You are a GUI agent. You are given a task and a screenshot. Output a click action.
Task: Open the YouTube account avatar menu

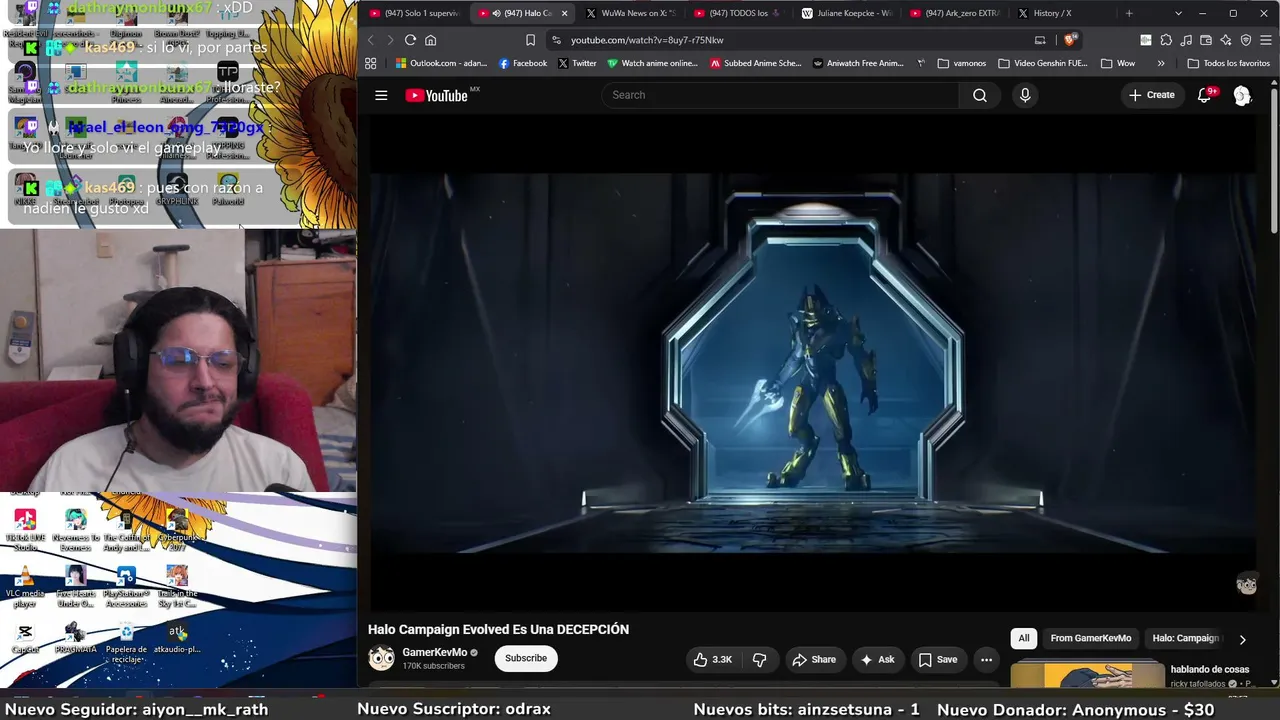tap(1242, 95)
